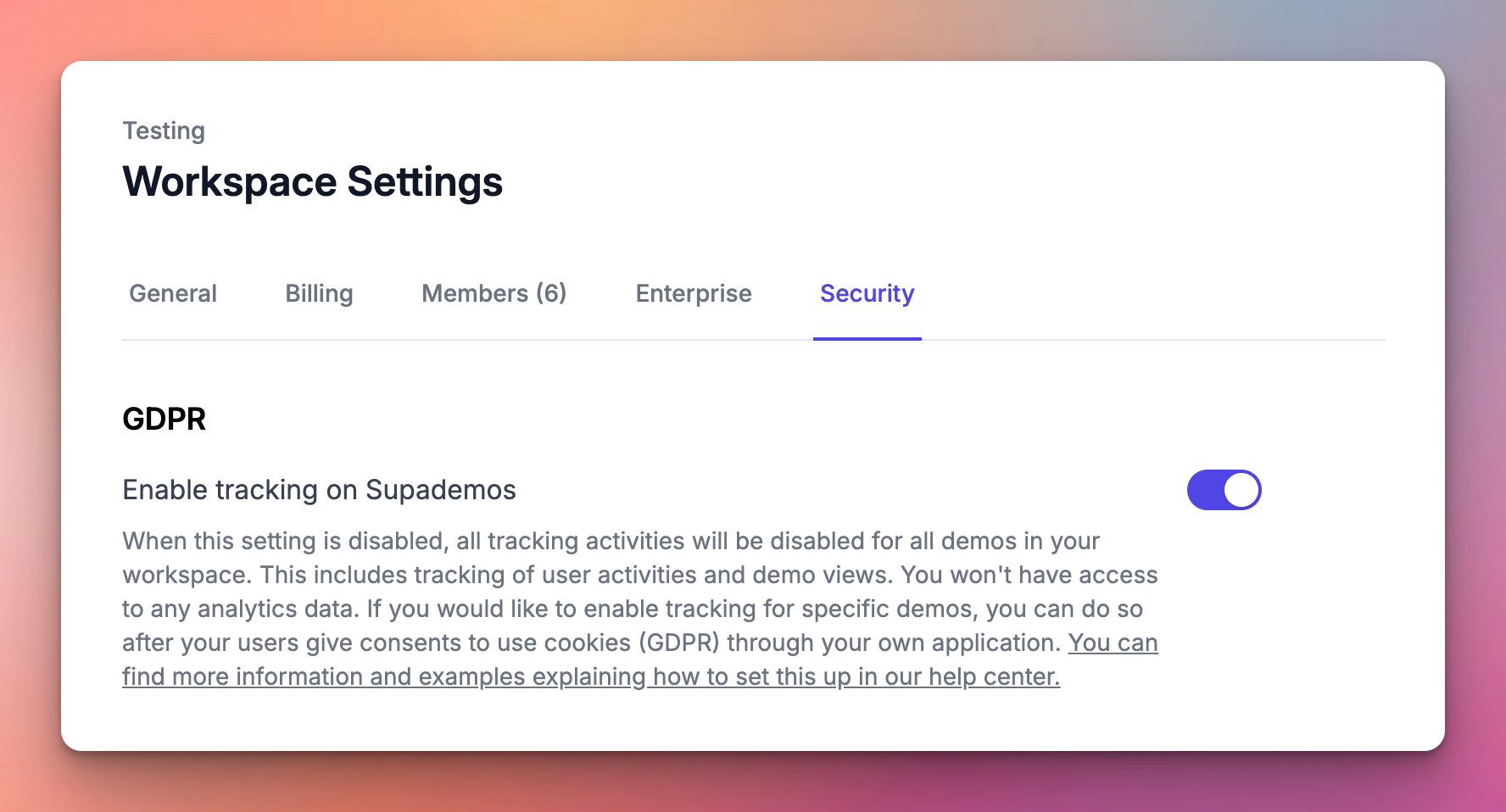Viewport: 1506px width, 812px height.
Task: Click the "Testing" workspace name label
Action: (x=164, y=131)
